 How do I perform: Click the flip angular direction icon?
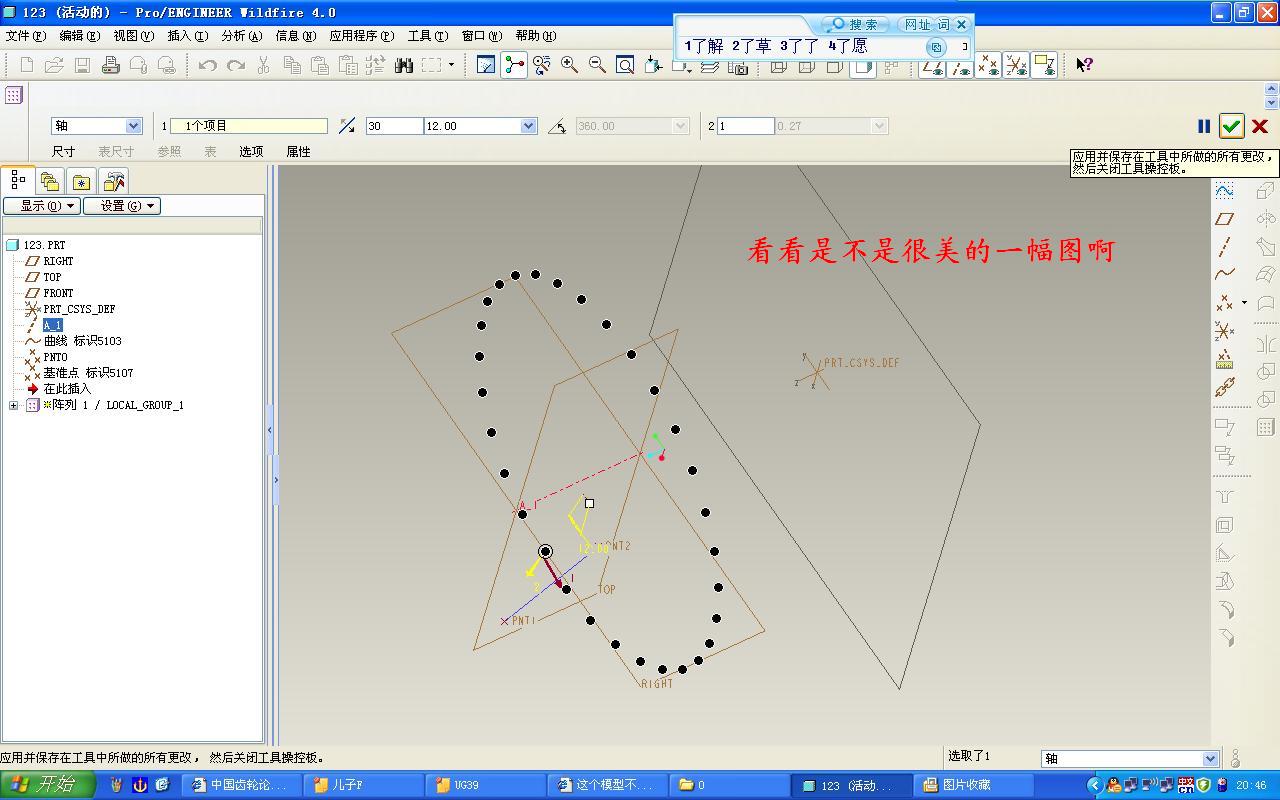click(347, 126)
